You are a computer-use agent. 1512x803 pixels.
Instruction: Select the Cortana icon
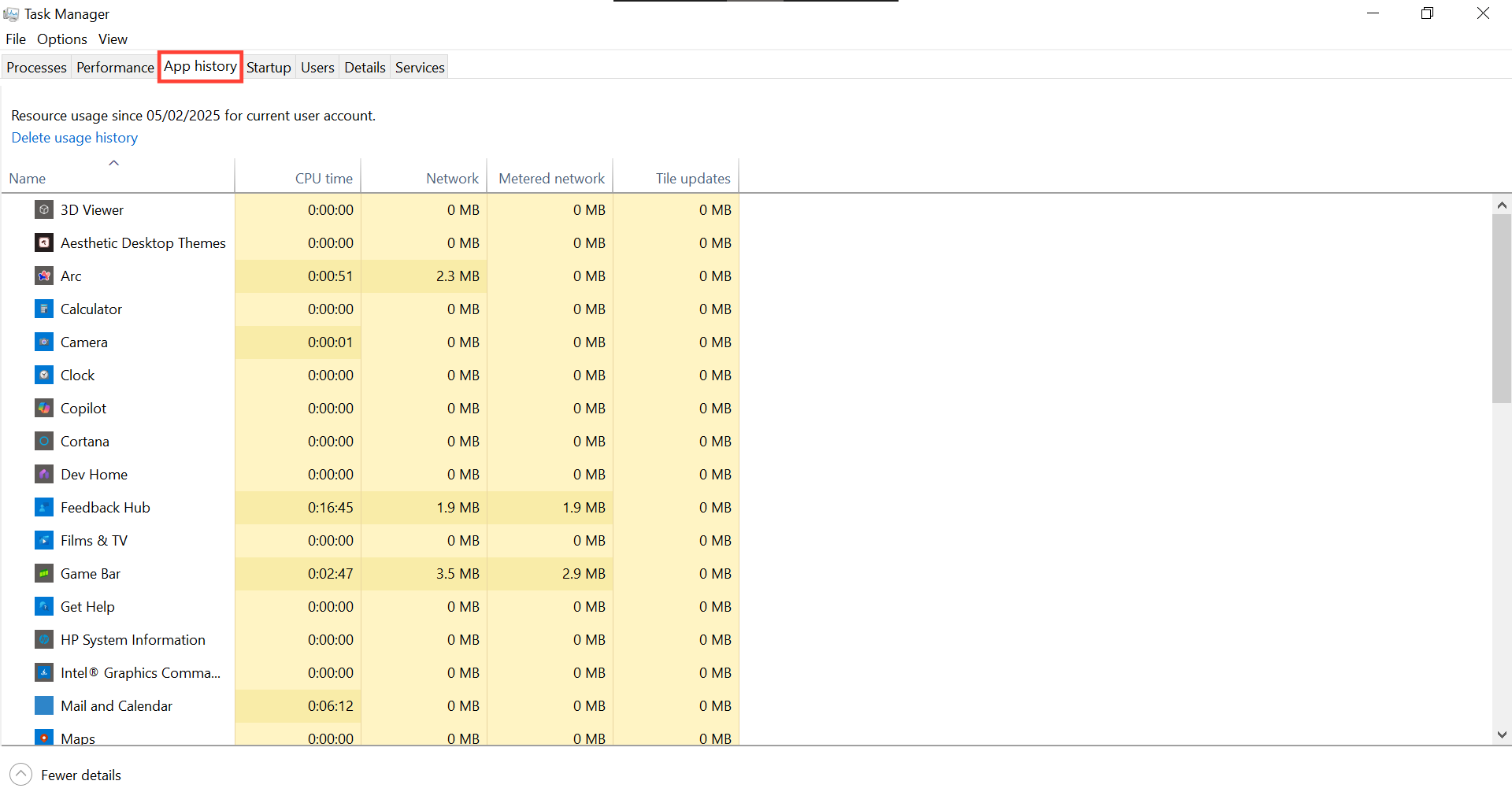[x=44, y=441]
